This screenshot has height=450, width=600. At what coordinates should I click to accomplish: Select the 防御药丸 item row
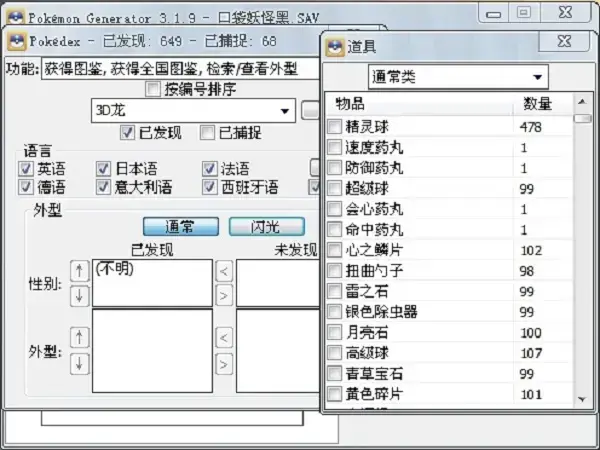click(x=450, y=168)
